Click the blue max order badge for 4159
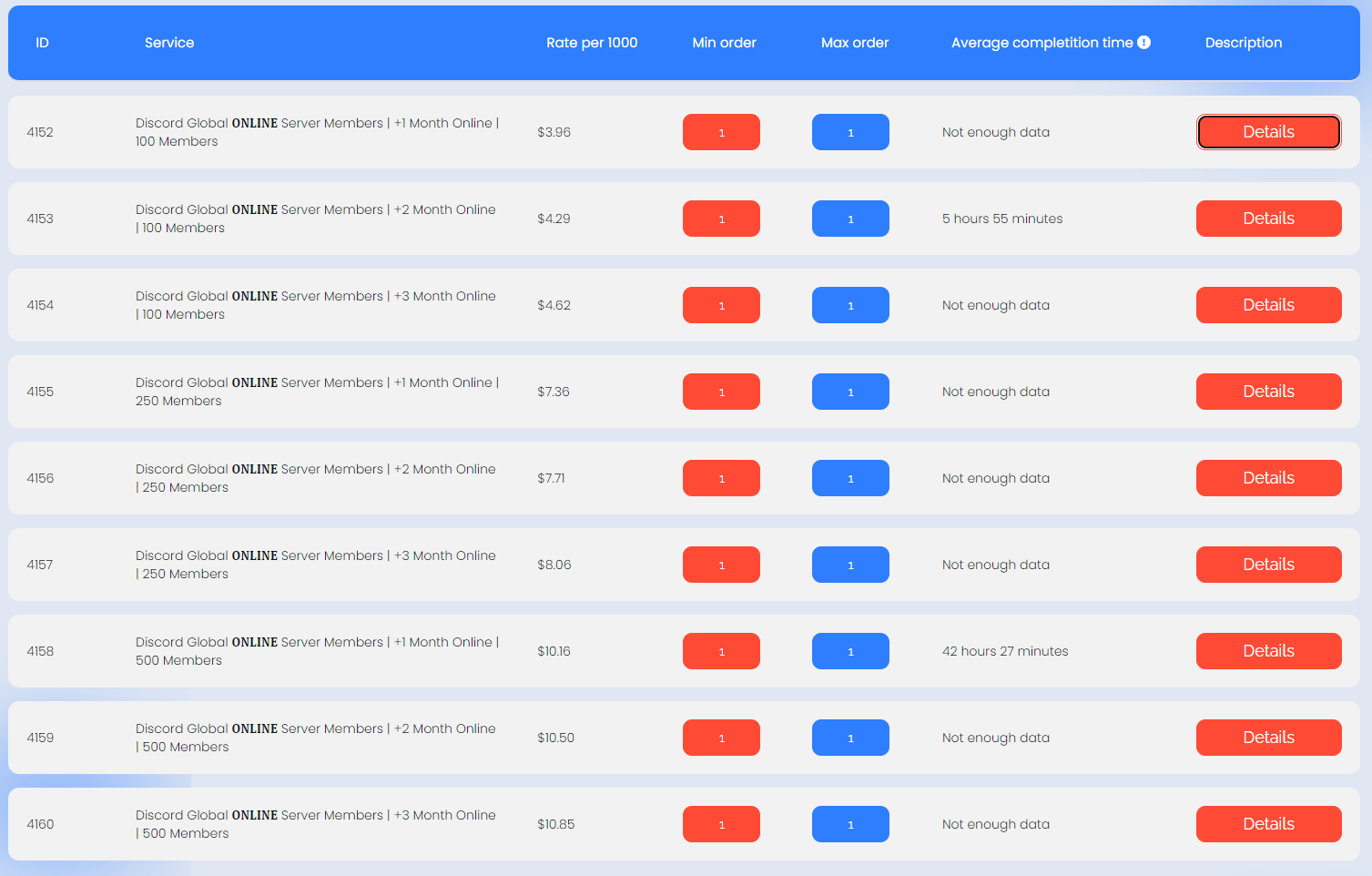The height and width of the screenshot is (876, 1372). click(850, 738)
